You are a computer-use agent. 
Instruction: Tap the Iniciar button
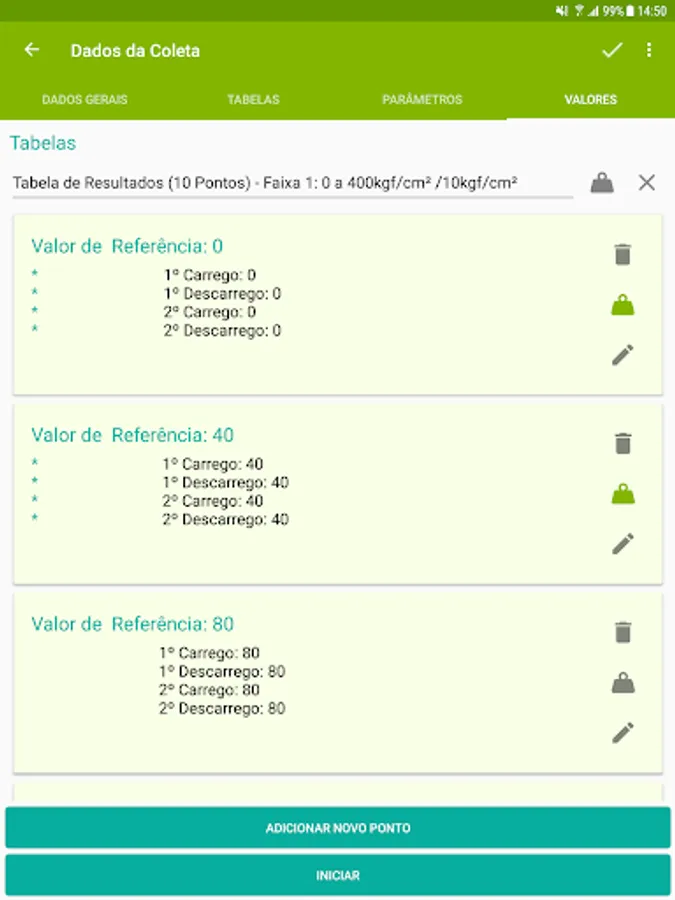click(x=338, y=875)
